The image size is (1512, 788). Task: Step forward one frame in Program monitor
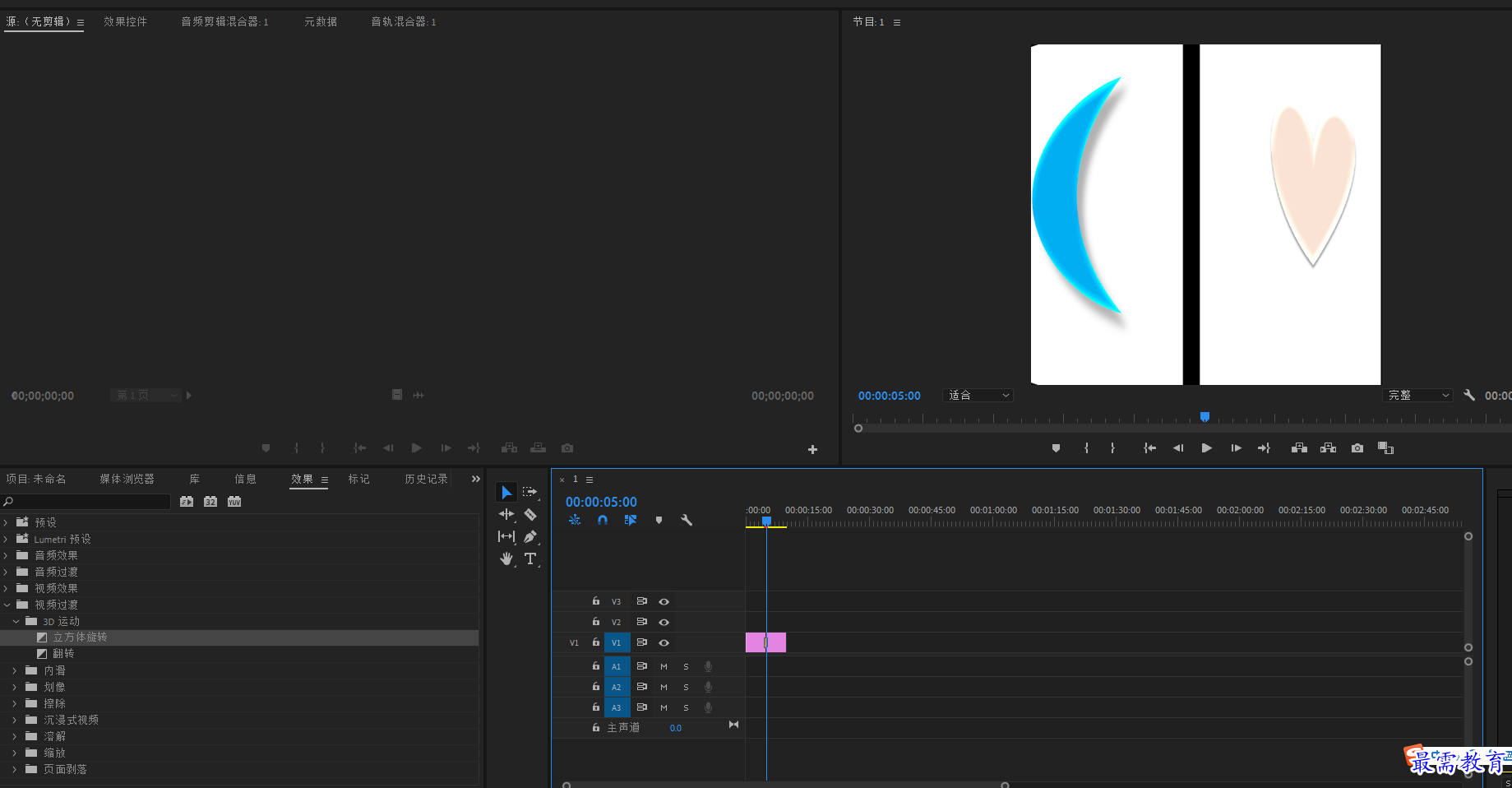[1236, 448]
